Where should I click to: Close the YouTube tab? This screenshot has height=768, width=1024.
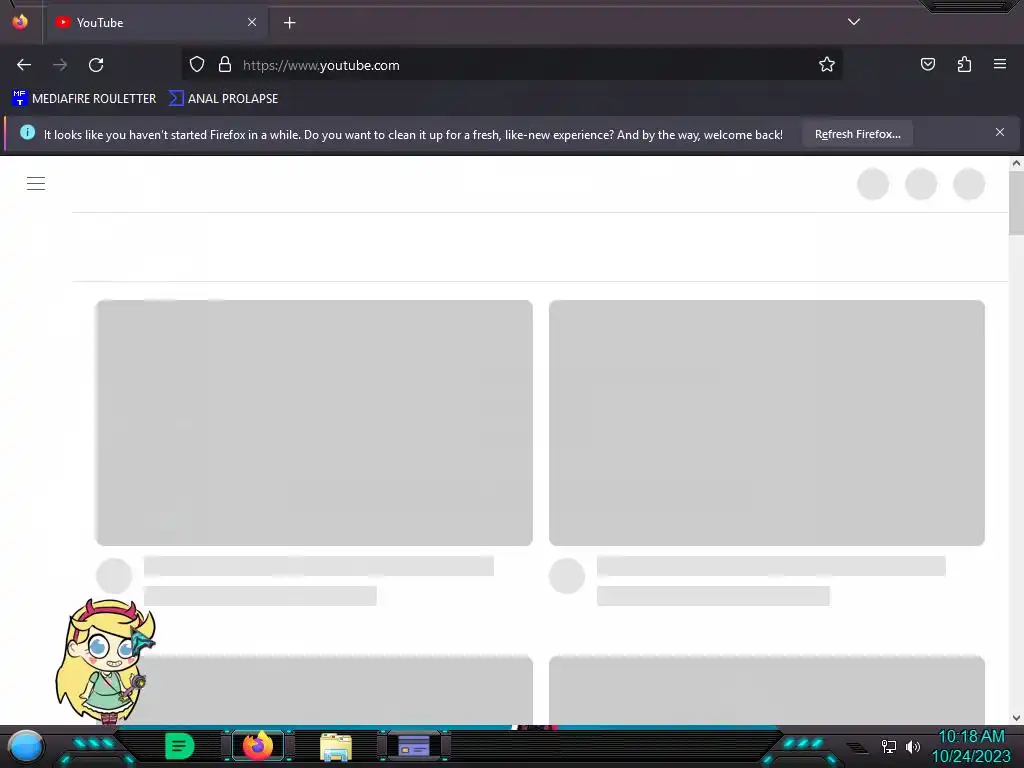[252, 22]
